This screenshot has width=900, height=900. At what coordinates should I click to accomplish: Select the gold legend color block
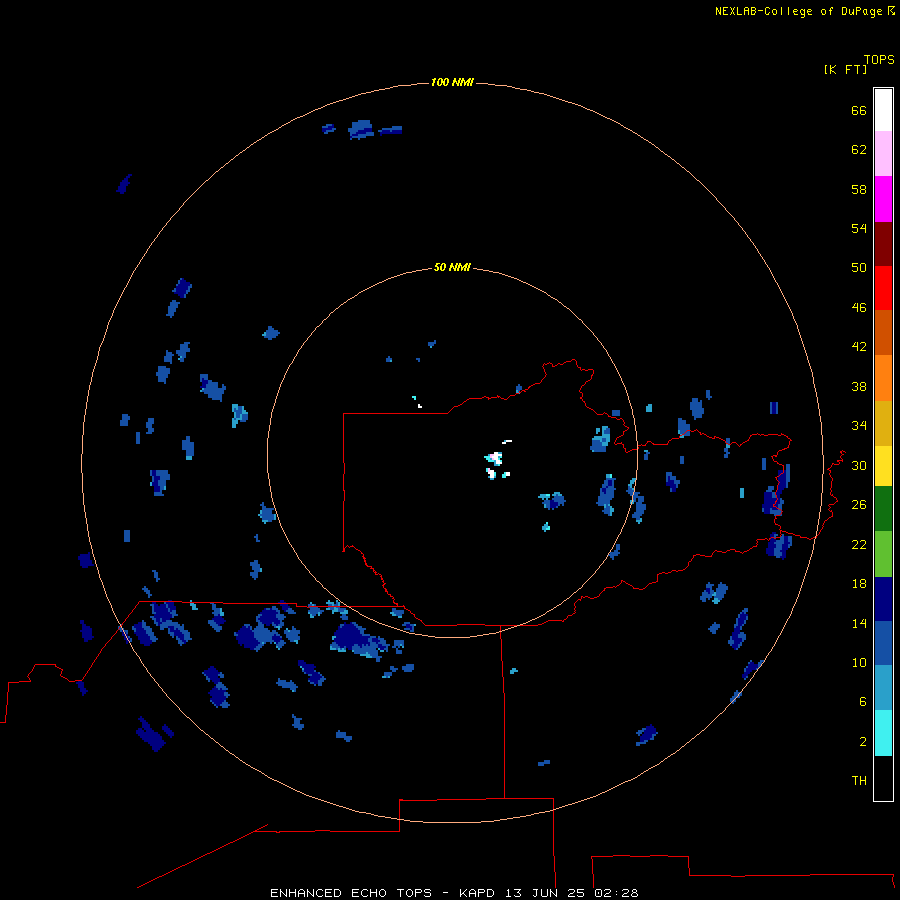click(x=883, y=423)
